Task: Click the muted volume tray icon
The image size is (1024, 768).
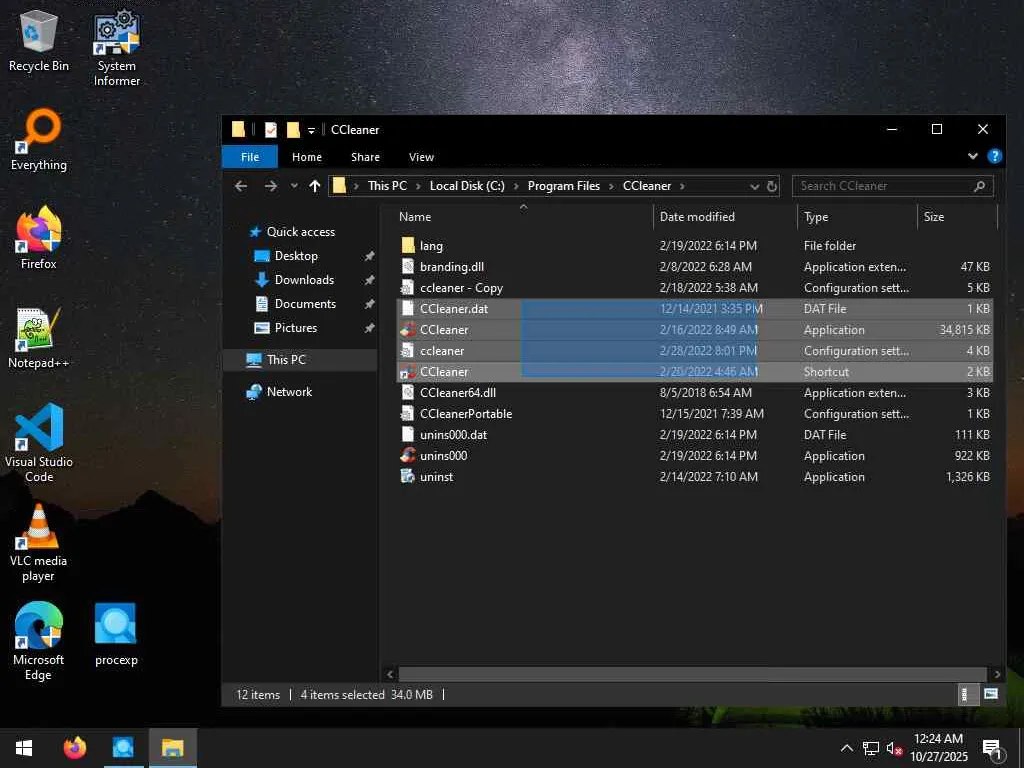Action: pos(894,748)
